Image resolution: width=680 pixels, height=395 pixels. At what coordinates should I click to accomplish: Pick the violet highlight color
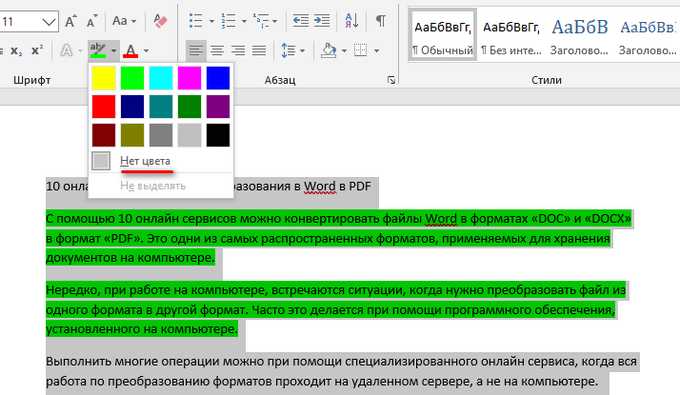218,107
